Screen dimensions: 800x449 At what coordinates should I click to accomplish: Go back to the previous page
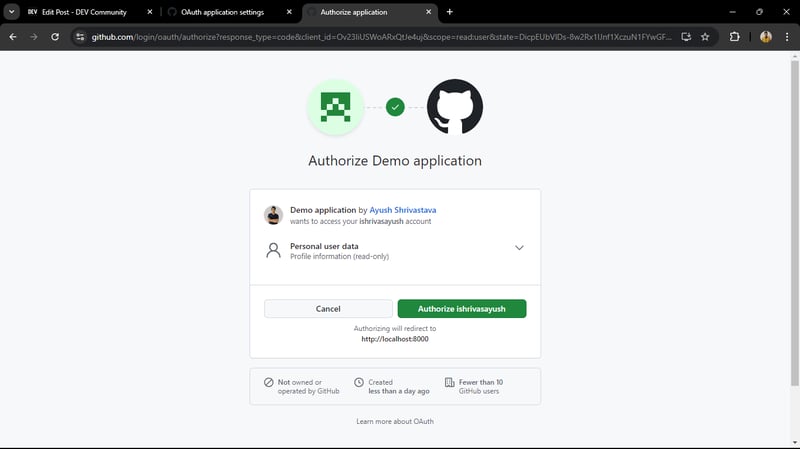(x=13, y=37)
